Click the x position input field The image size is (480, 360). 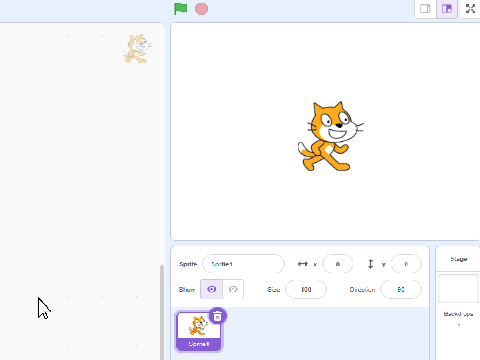coord(338,264)
